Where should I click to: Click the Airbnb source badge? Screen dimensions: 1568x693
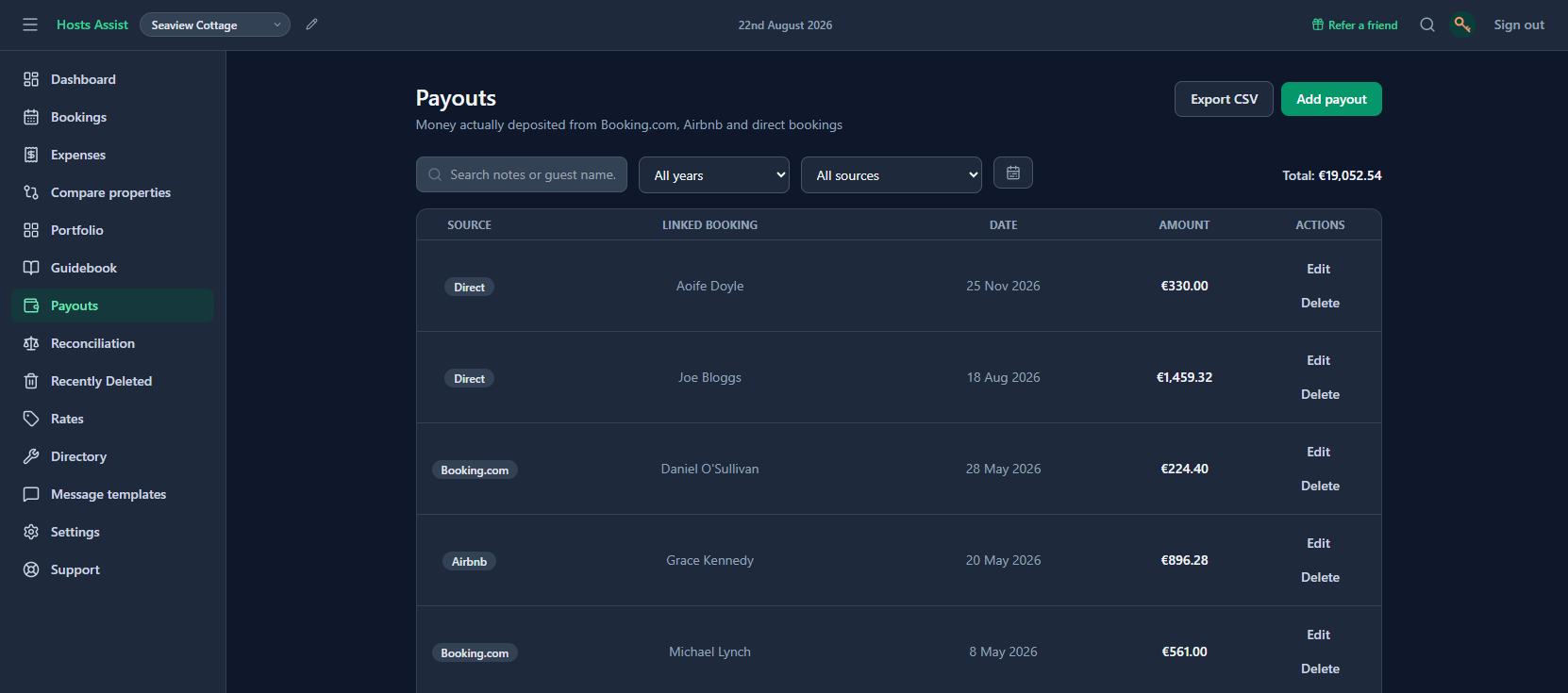469,561
